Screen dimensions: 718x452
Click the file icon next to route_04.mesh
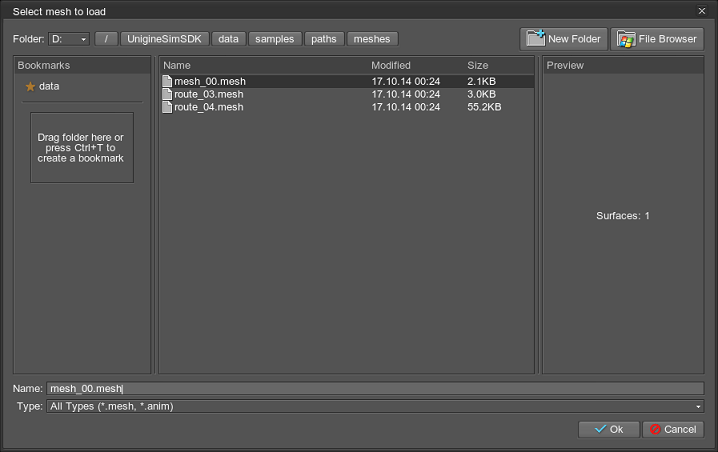coord(167,107)
